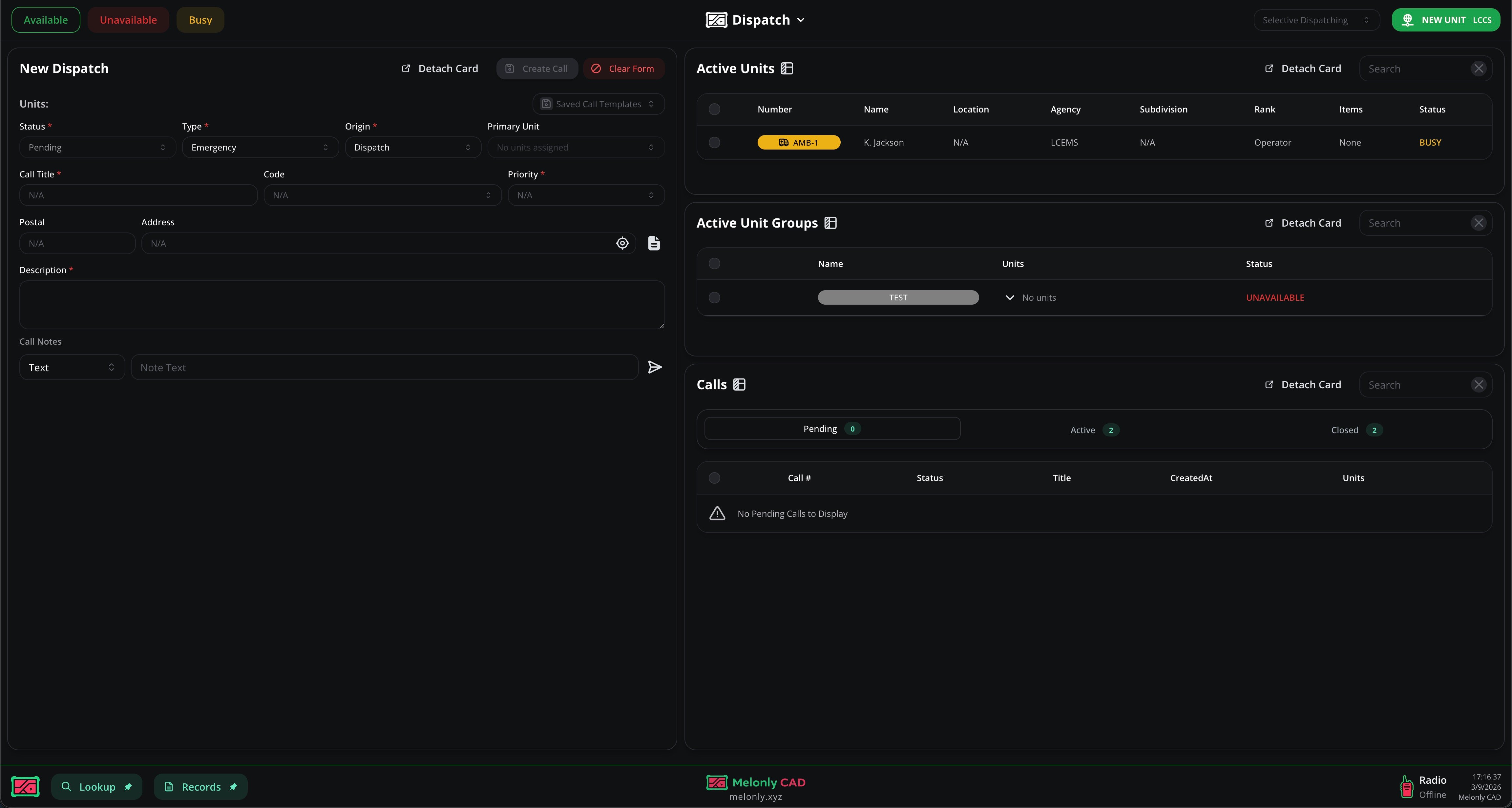Select all Active Units header checkbox
Screen dimensions: 1512x808
(714, 109)
